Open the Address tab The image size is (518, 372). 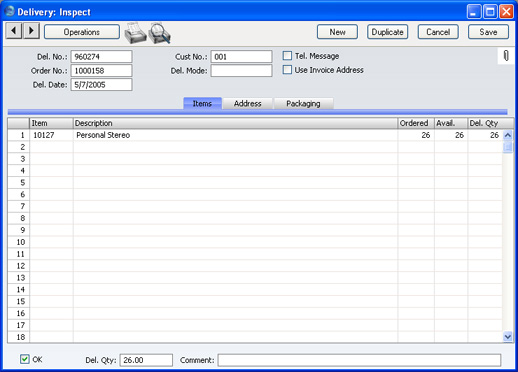[248, 103]
